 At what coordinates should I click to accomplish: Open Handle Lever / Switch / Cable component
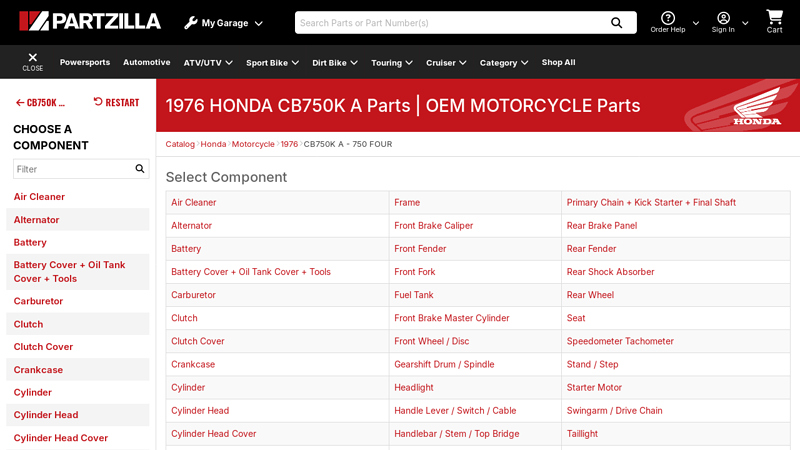coord(455,411)
